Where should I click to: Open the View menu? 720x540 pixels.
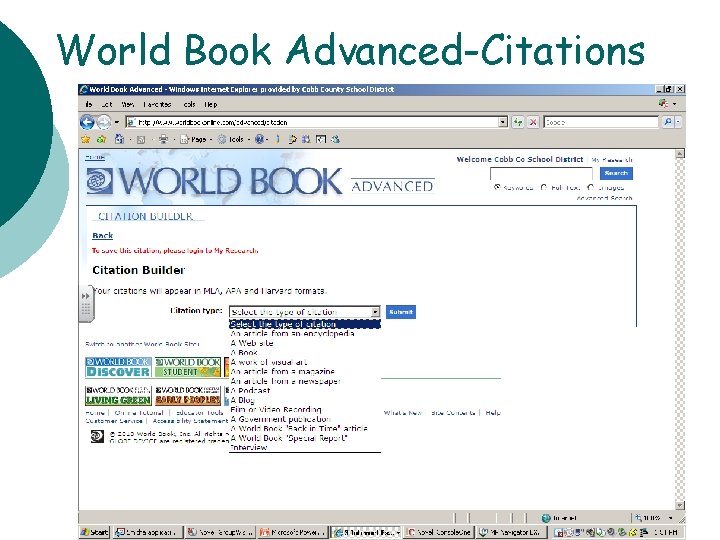[x=128, y=104]
